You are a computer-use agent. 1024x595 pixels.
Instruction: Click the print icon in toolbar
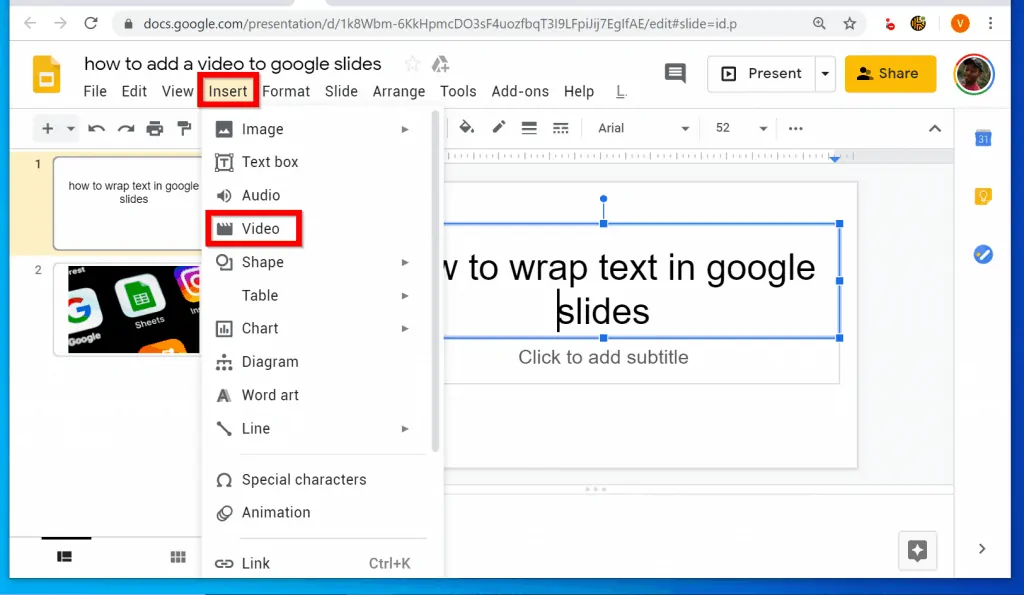click(x=154, y=128)
